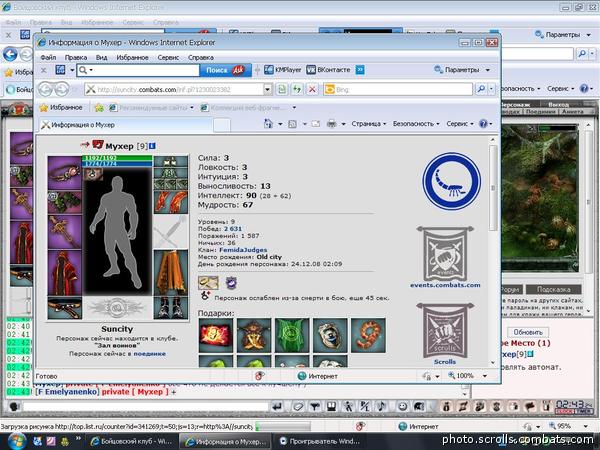600x450 pixels.
Task: Click the red robe armor item slot
Action: (65, 273)
